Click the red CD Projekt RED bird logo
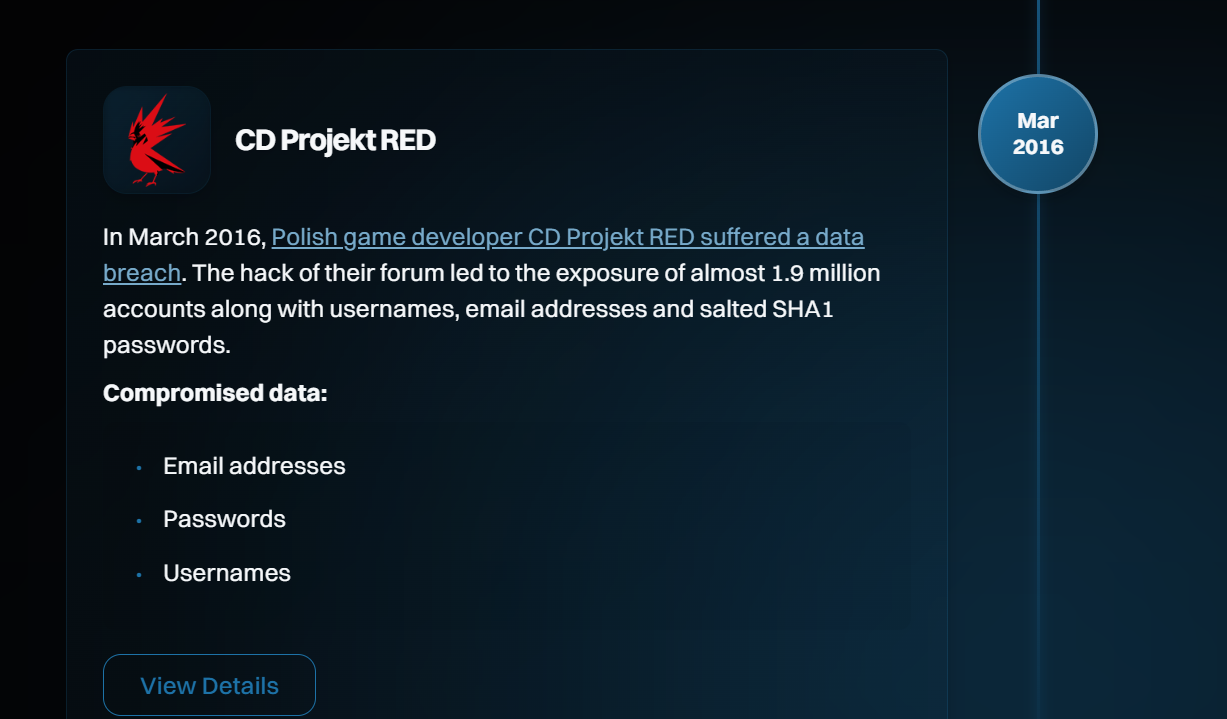Viewport: 1227px width, 719px height. point(157,140)
